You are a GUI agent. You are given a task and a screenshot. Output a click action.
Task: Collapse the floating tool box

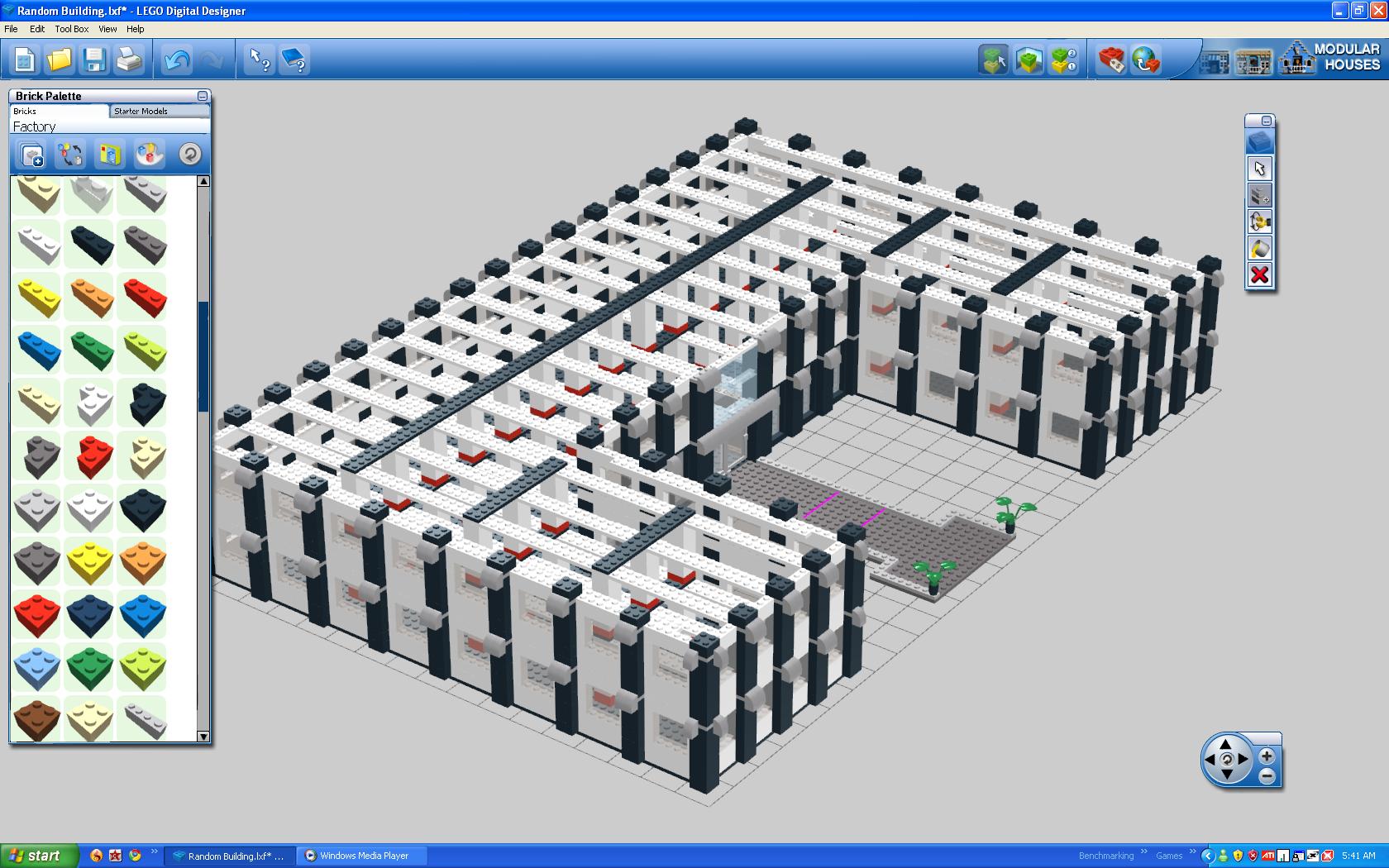pyautogui.click(x=1266, y=121)
